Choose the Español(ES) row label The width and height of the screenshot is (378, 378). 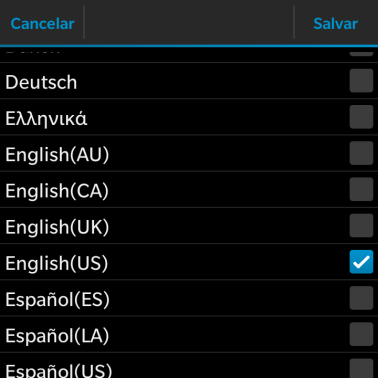coord(57,300)
